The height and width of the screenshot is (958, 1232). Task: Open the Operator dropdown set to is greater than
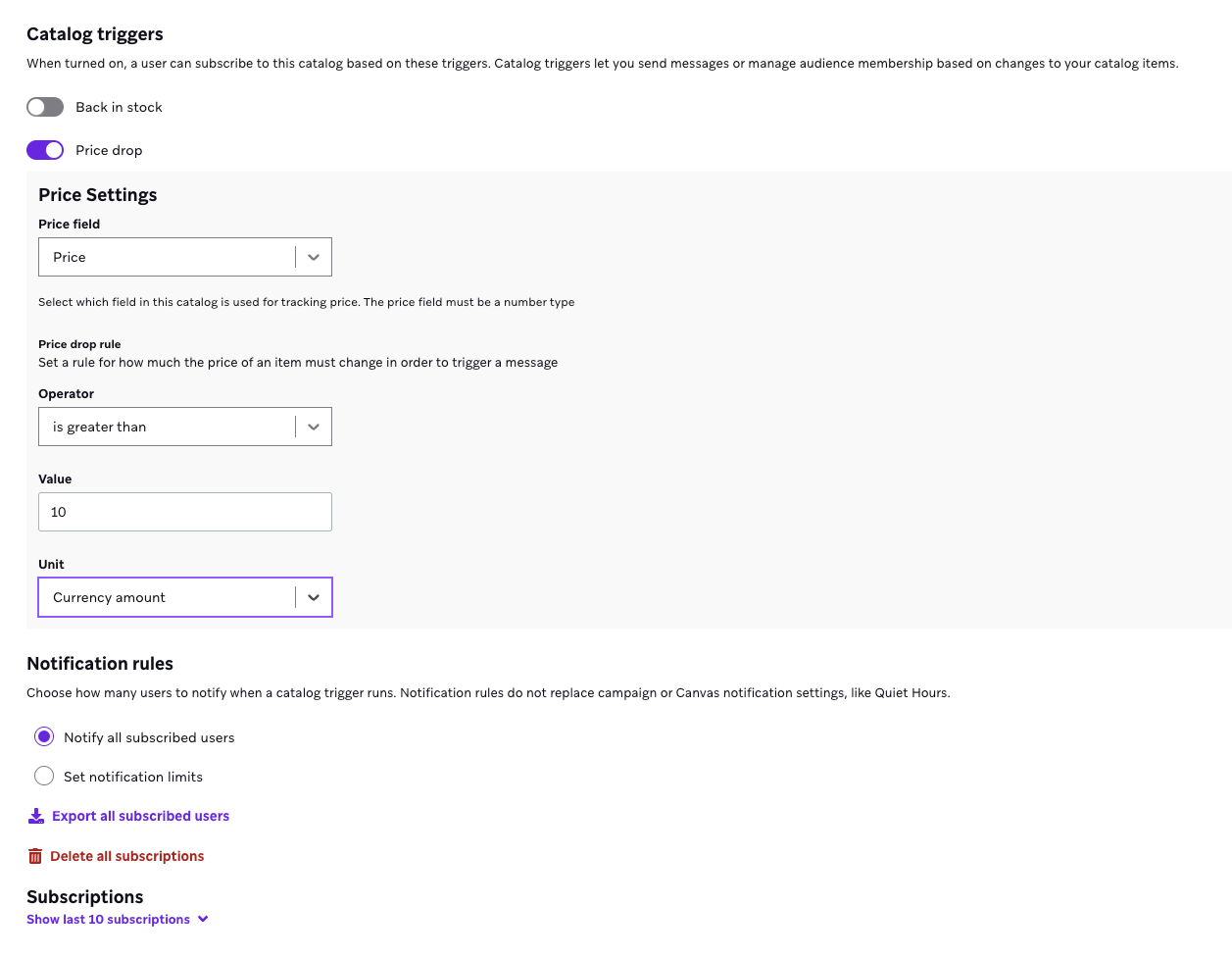[167, 427]
